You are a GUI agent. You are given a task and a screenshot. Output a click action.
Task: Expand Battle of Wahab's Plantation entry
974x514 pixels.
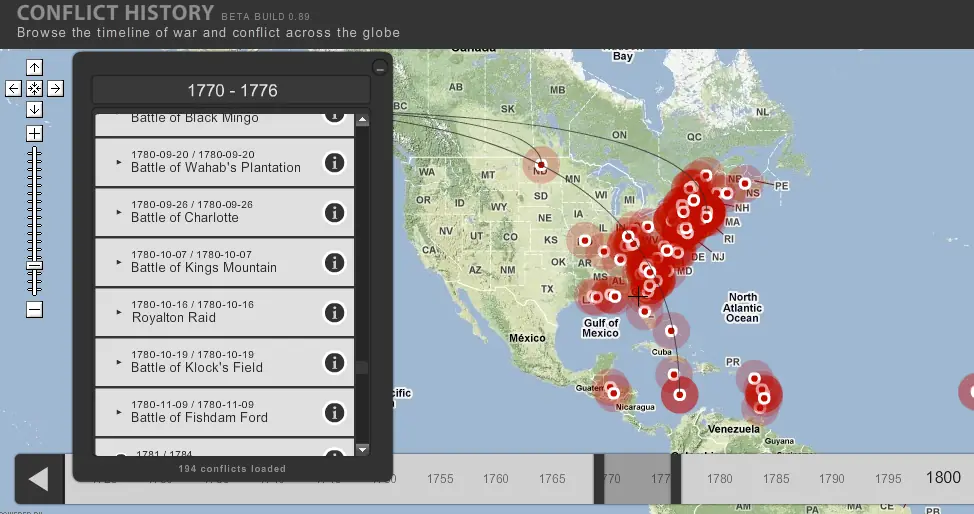pos(119,162)
